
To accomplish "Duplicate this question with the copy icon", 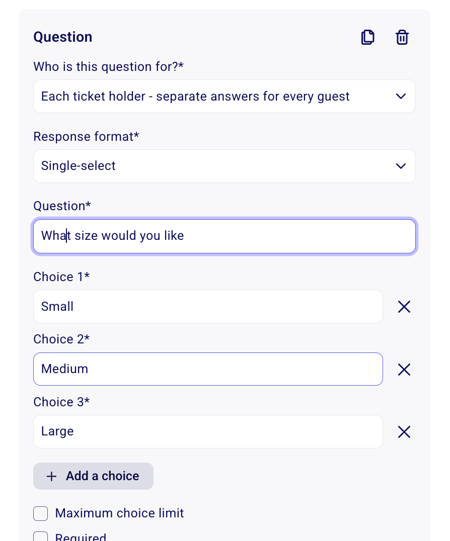I will click(368, 37).
